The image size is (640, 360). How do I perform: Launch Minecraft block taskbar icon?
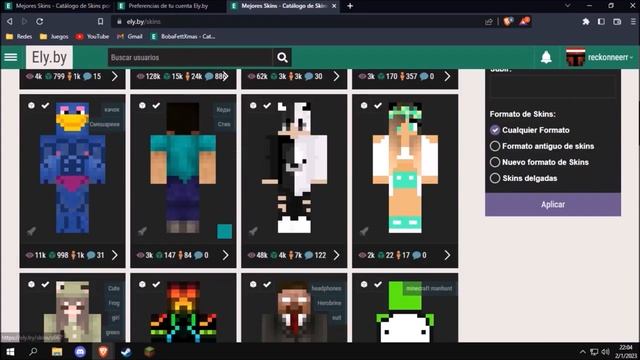[149, 351]
